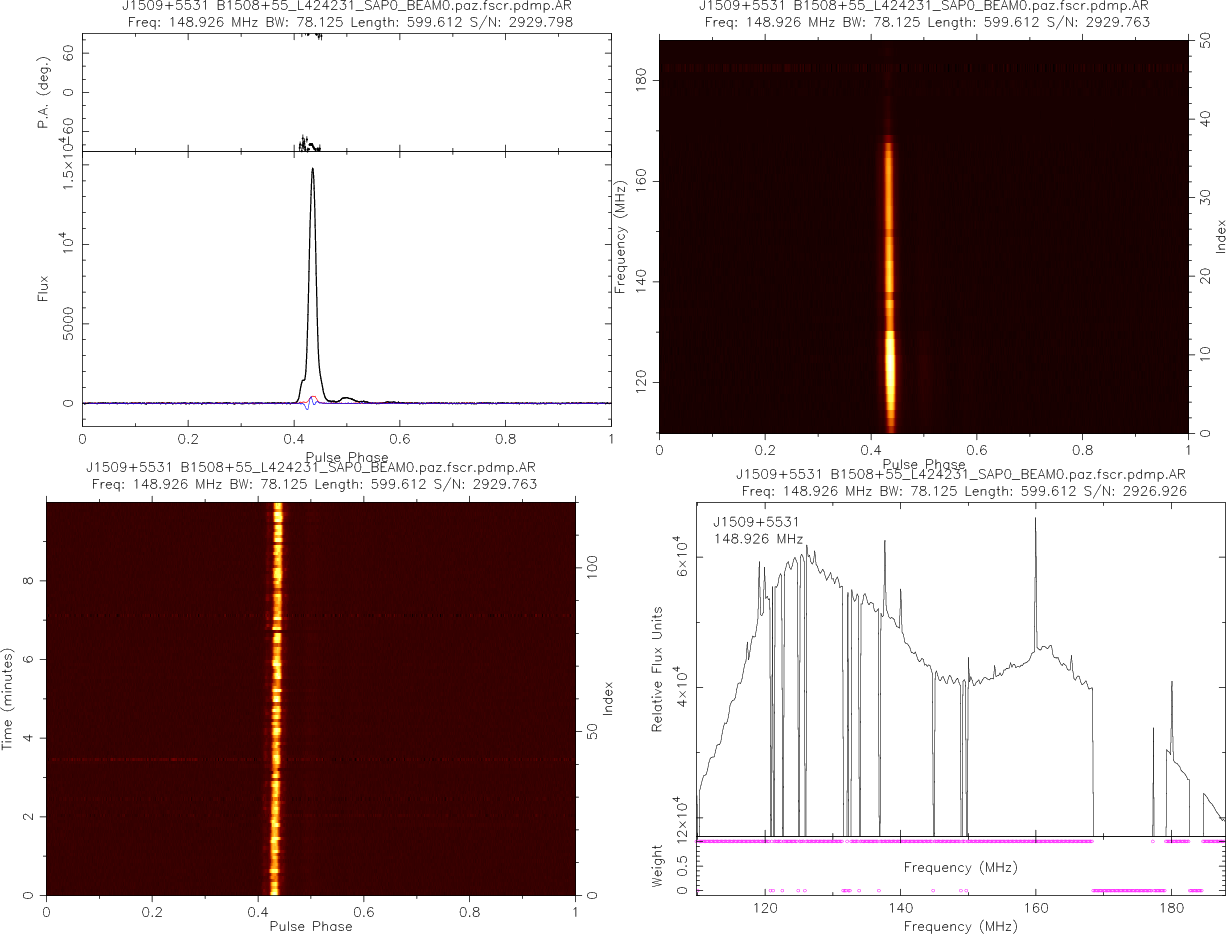The image size is (1226, 935).
Task: Click "Pulse Phase" label below time heatmap
Action: [311, 926]
